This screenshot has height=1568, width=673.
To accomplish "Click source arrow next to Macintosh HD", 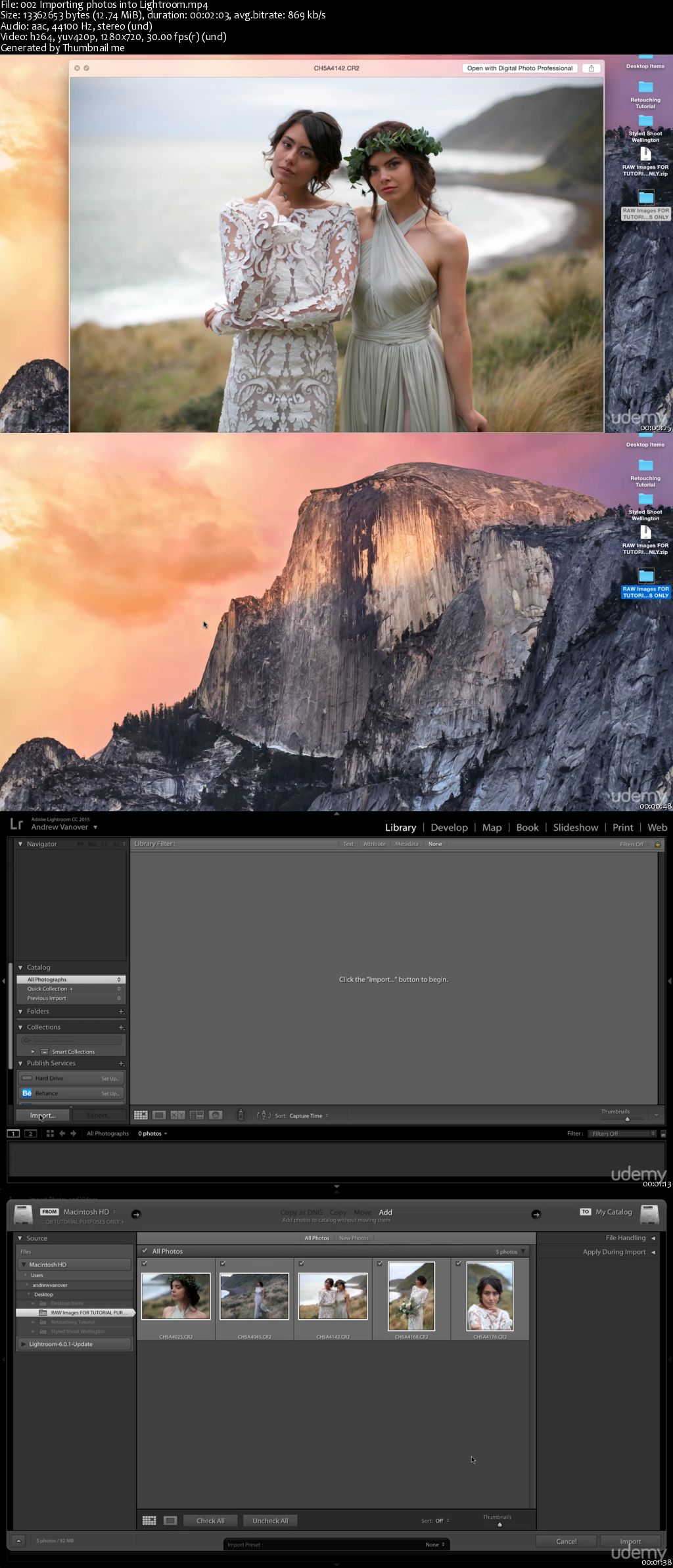I will point(136,1214).
